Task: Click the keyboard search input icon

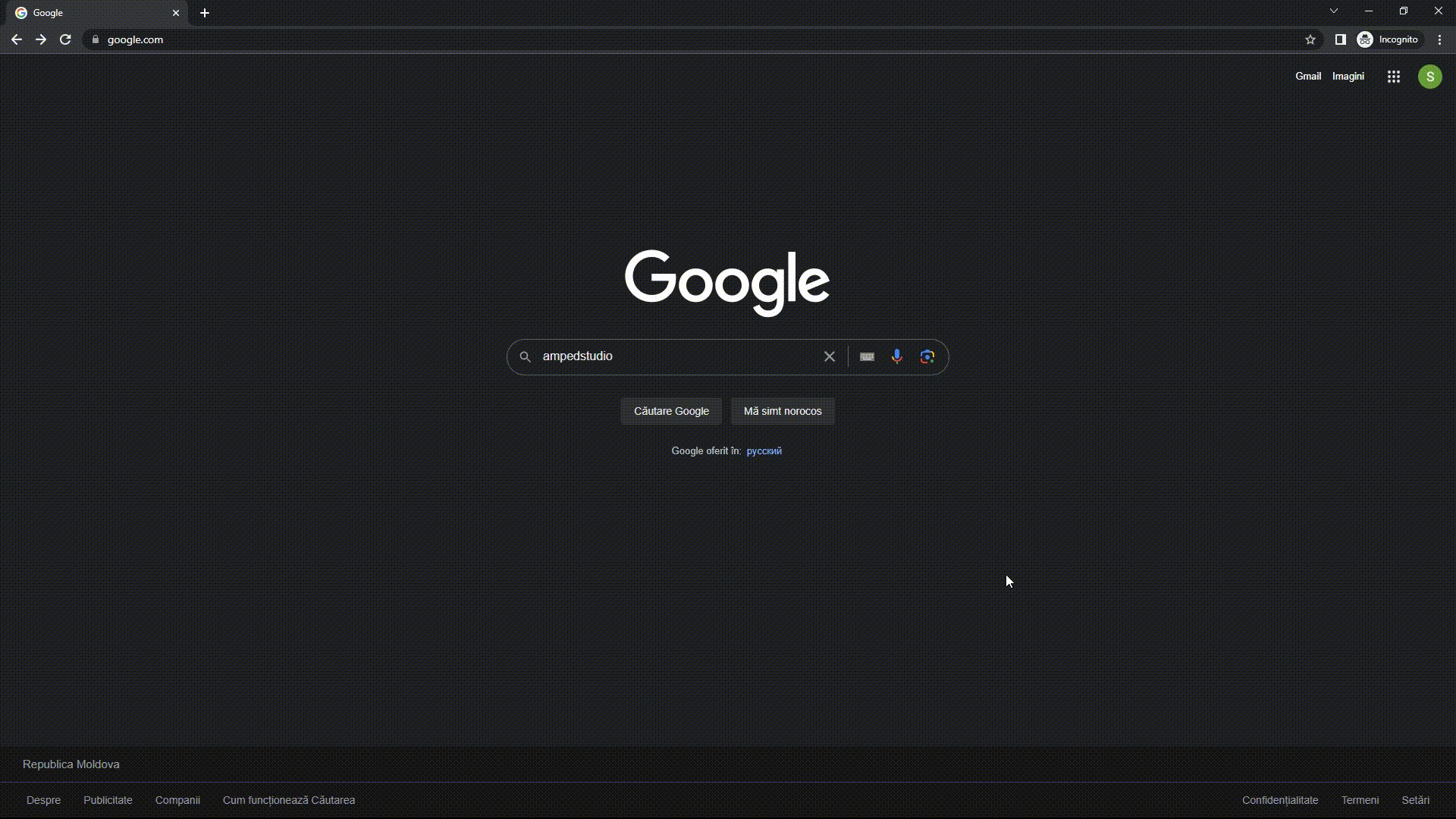Action: (866, 356)
